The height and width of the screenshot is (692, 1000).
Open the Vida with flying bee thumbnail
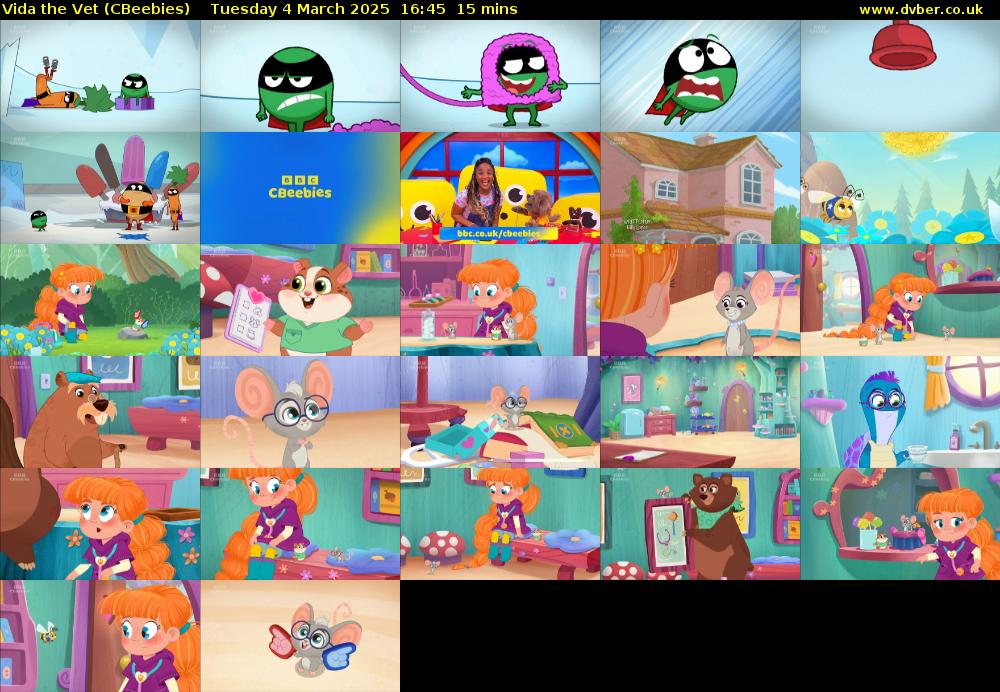click(x=100, y=636)
